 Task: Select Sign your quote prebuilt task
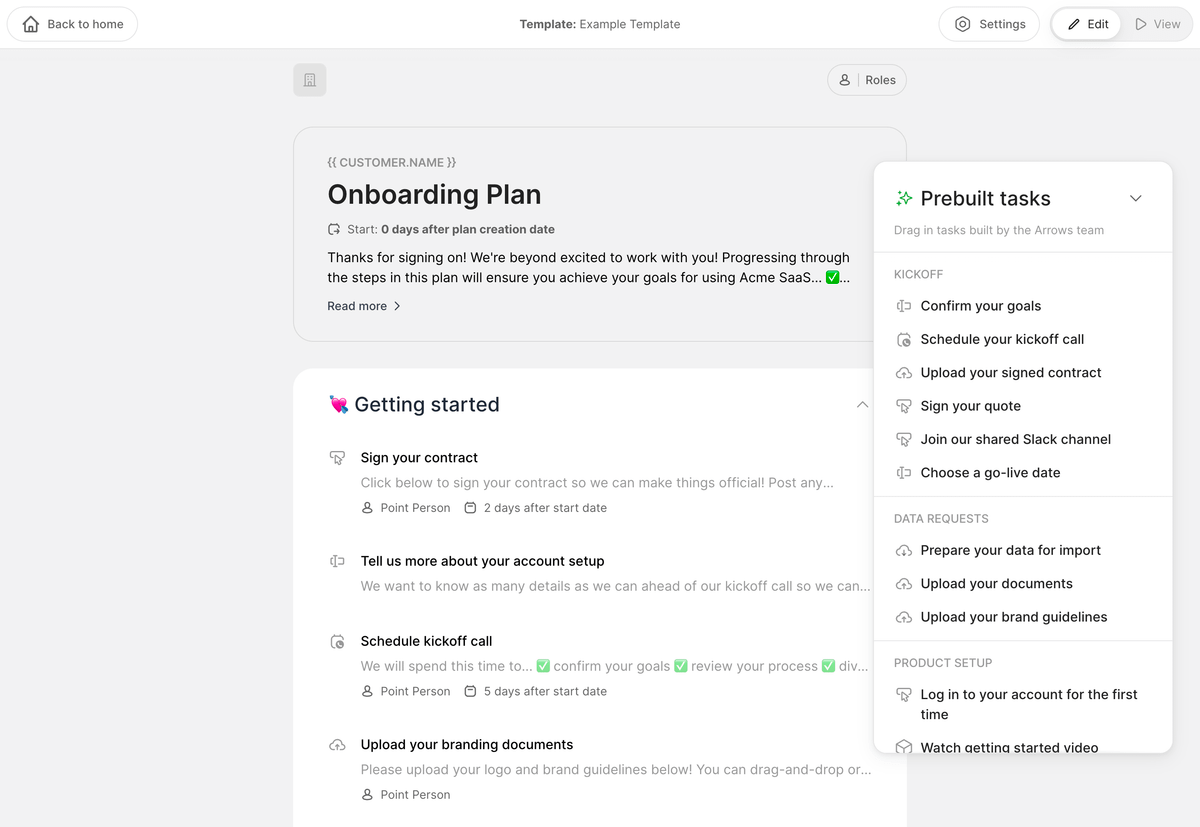tap(970, 406)
